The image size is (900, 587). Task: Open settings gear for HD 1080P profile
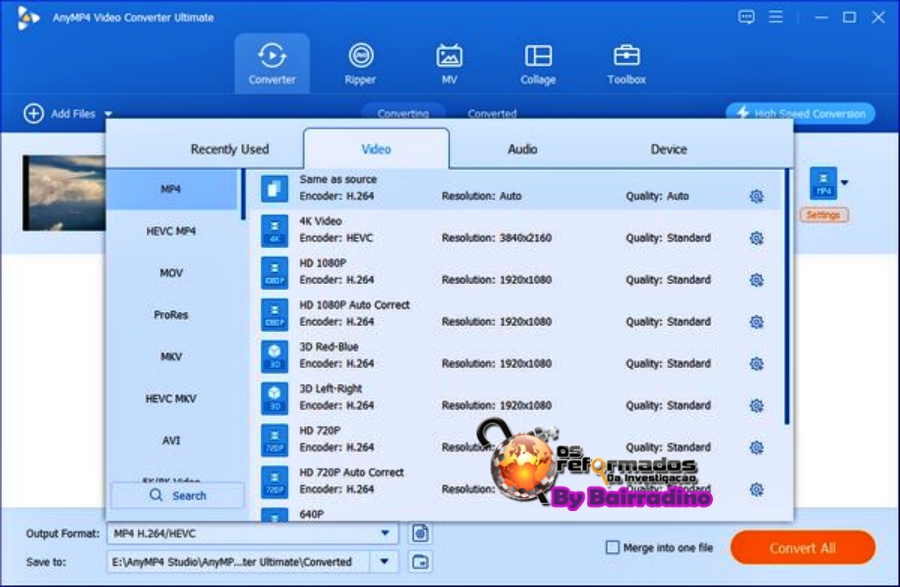[757, 280]
